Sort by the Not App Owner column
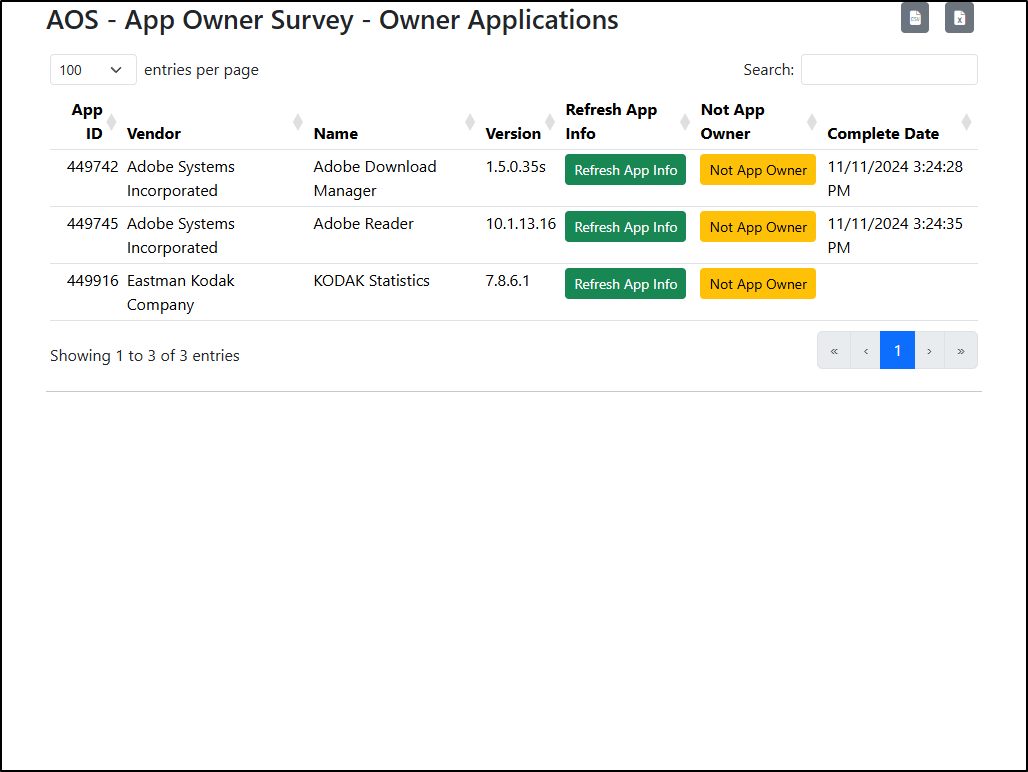 tap(759, 122)
